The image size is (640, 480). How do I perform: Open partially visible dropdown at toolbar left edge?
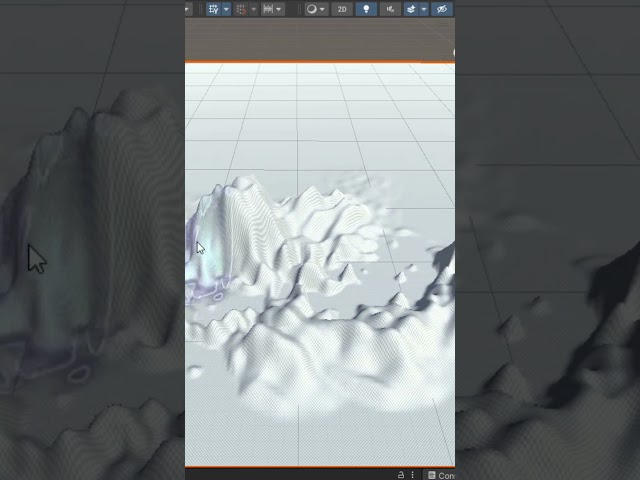pyautogui.click(x=188, y=9)
